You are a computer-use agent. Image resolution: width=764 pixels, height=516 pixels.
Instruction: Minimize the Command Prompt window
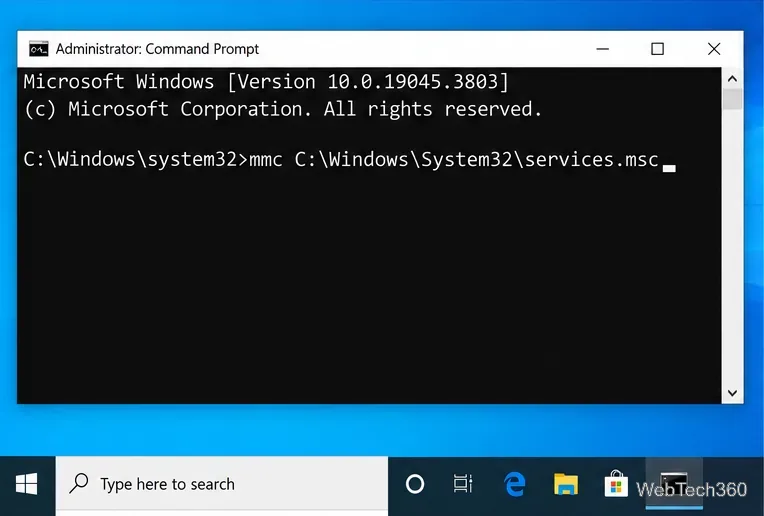[603, 49]
